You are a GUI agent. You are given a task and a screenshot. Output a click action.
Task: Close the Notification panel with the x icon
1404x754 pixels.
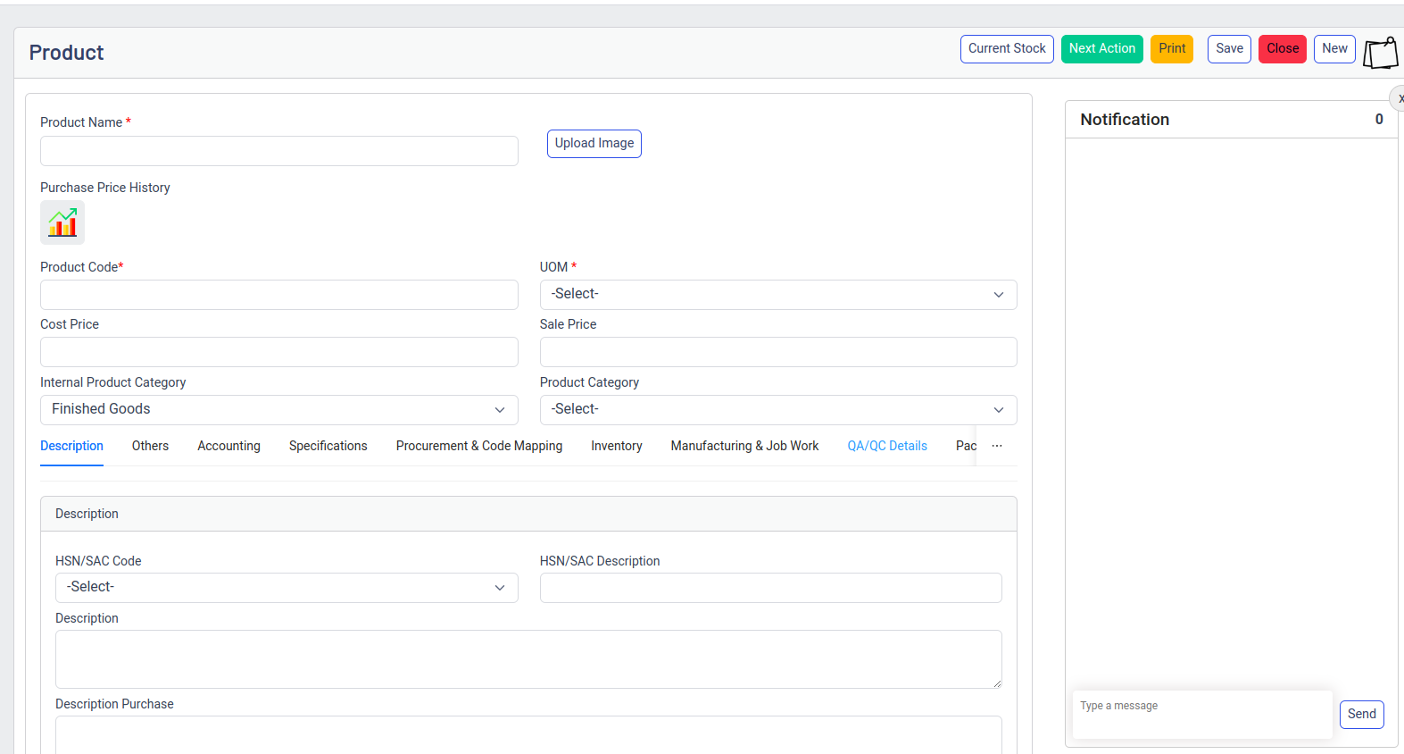point(1398,98)
